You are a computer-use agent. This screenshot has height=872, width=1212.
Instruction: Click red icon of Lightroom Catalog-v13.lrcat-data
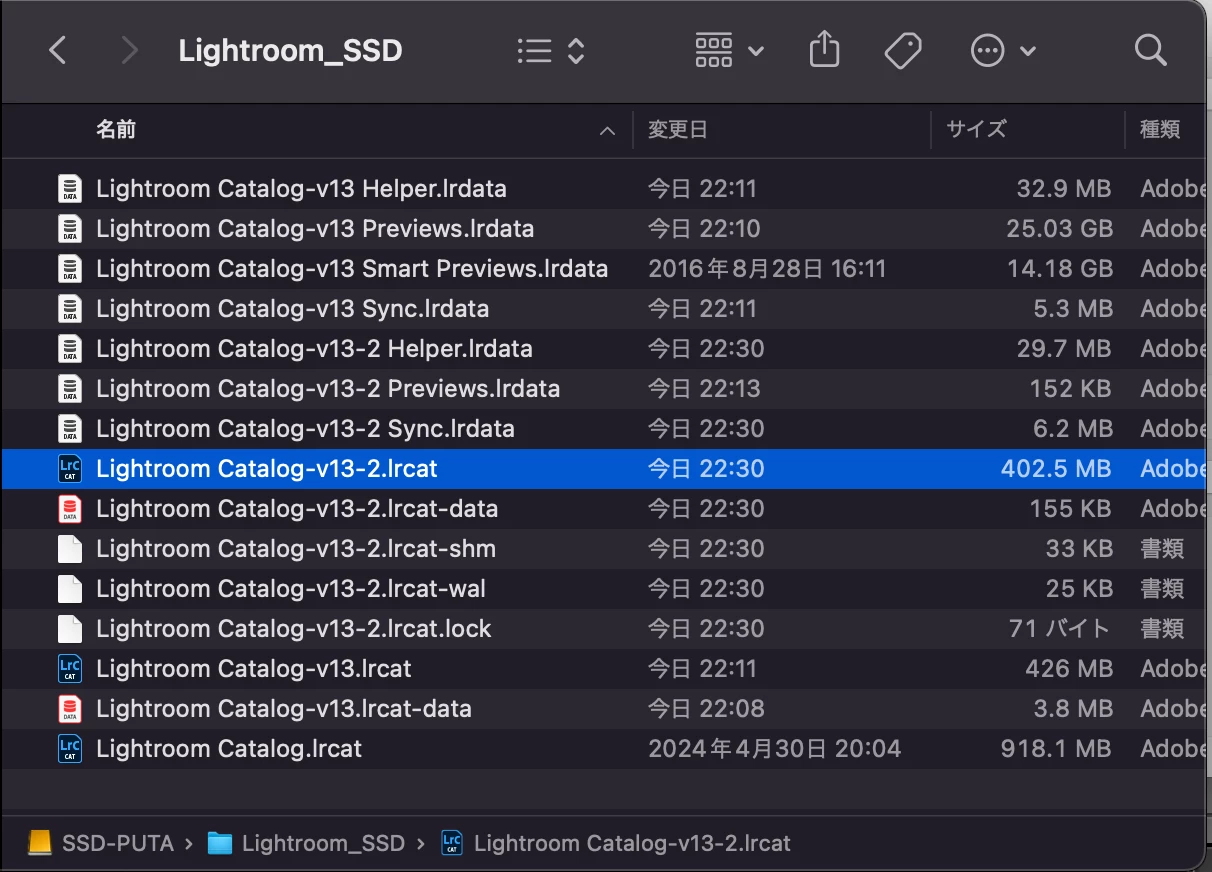tap(70, 709)
